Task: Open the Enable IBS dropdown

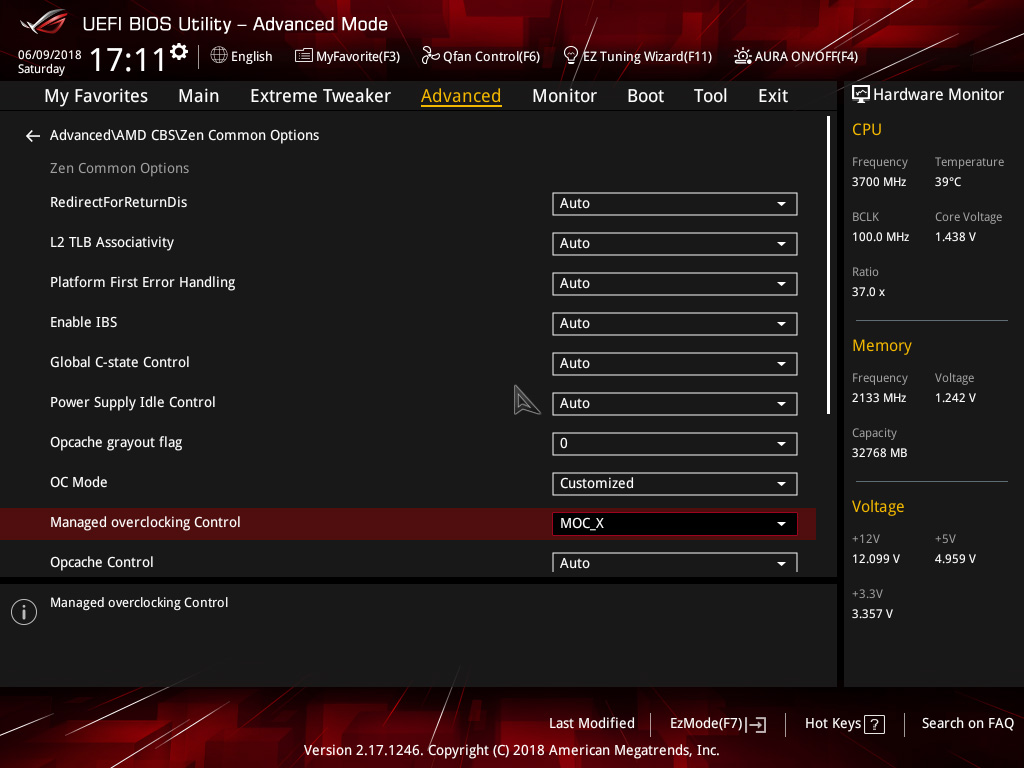Action: point(675,323)
